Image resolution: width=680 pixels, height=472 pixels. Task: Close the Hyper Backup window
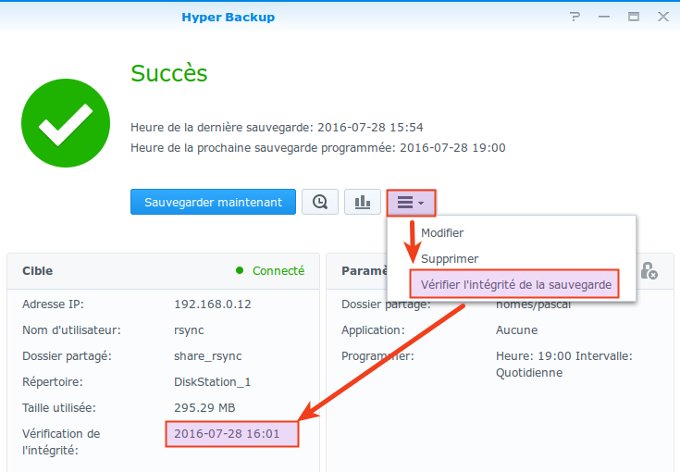point(663,17)
